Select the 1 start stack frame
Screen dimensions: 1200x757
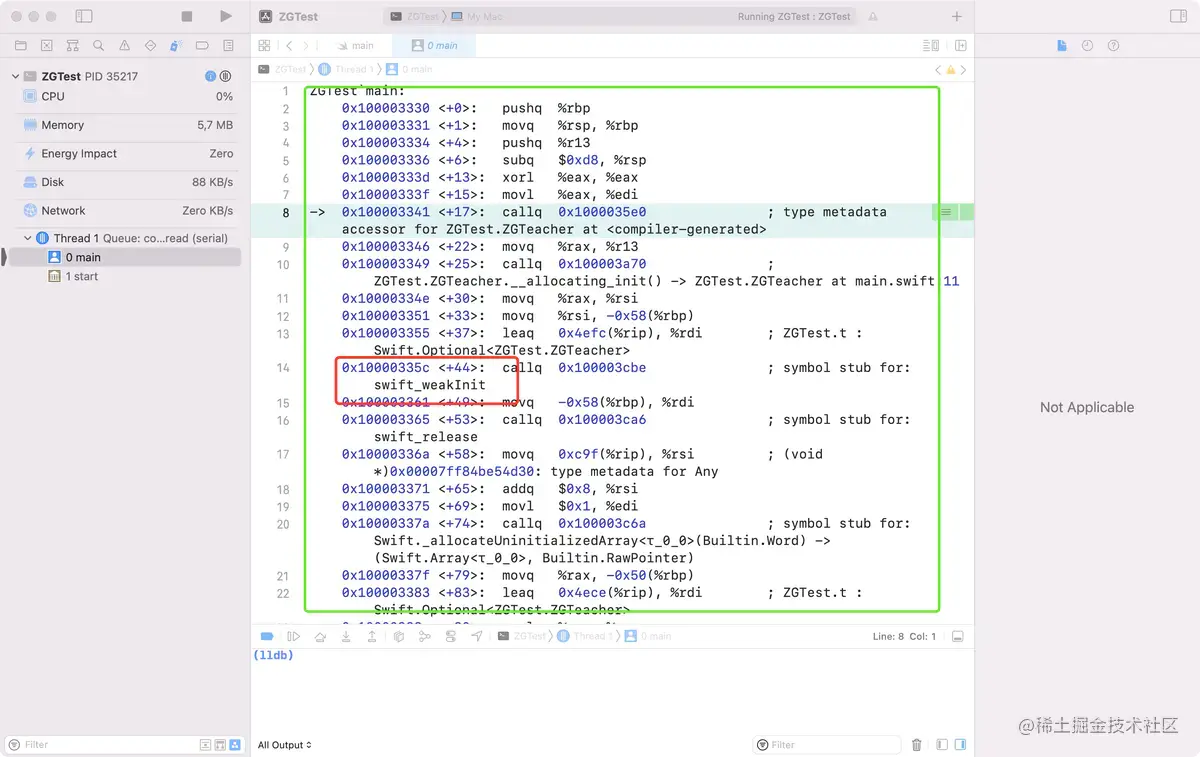(125, 276)
